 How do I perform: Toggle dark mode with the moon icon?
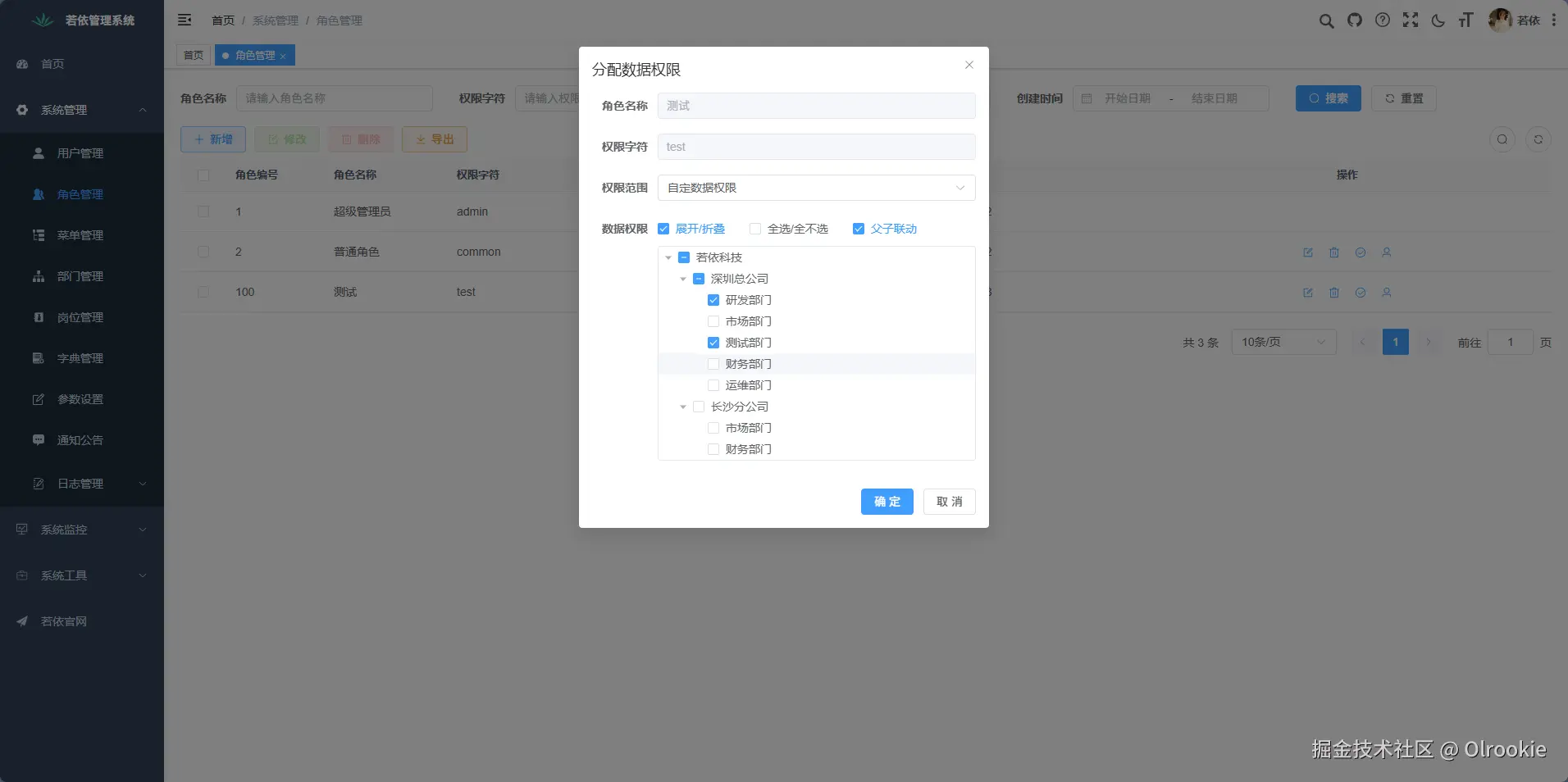click(x=1438, y=20)
